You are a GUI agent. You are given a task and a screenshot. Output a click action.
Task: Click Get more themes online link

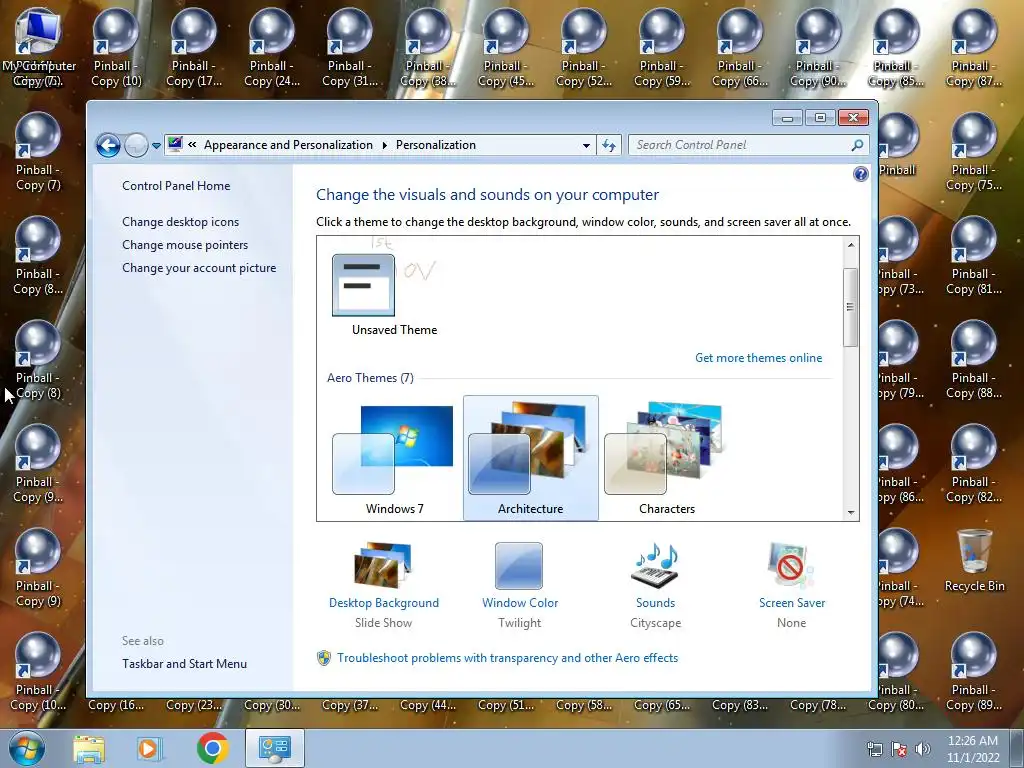click(758, 358)
